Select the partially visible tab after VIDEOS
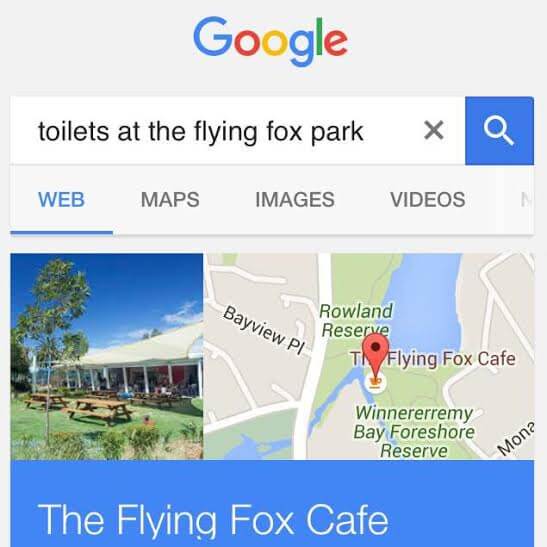 click(x=527, y=200)
